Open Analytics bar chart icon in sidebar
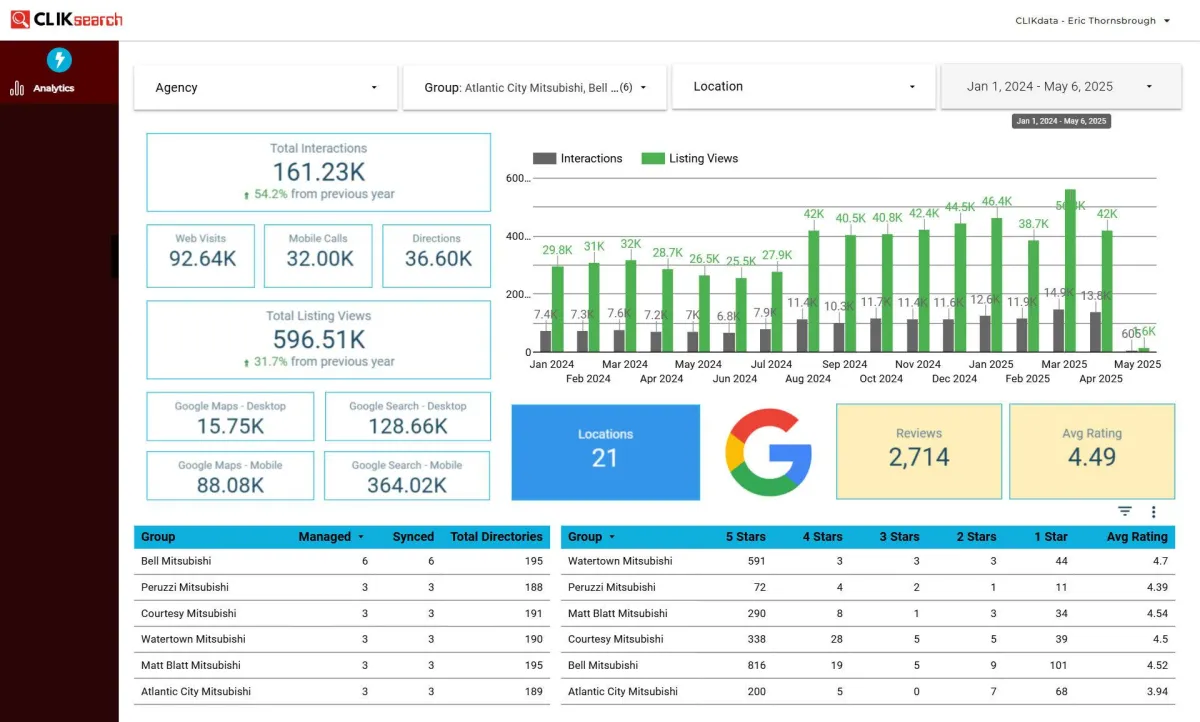The image size is (1200, 722). 17,89
